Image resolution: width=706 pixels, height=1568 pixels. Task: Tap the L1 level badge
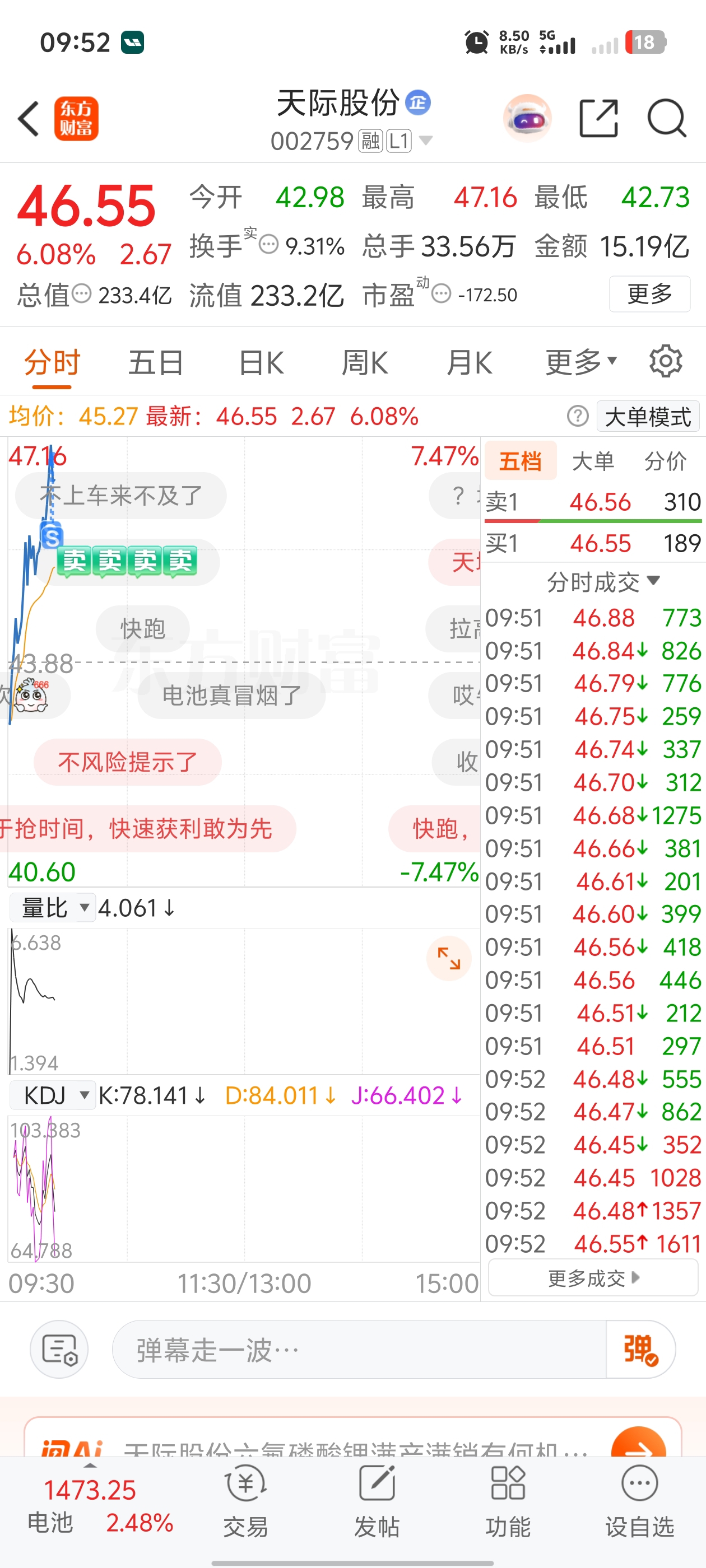(399, 141)
